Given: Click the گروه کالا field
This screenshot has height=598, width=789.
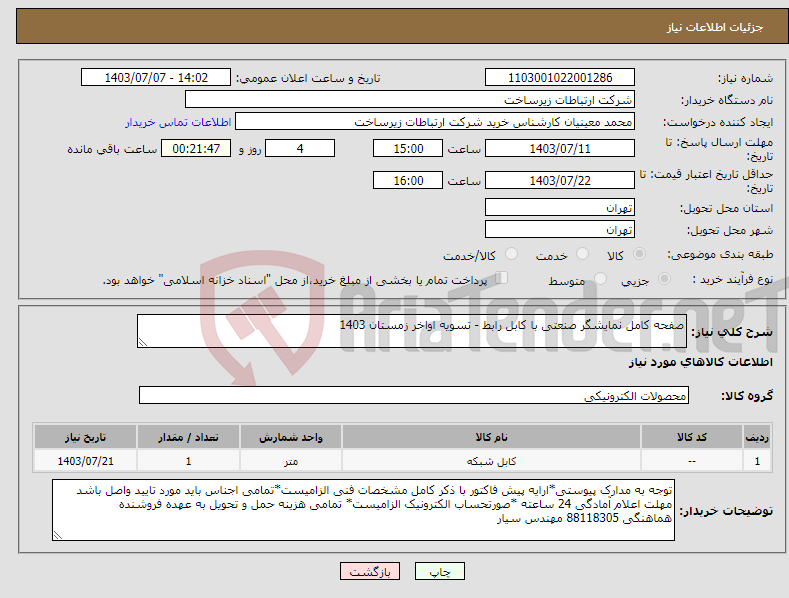Looking at the screenshot, I should (x=414, y=396).
